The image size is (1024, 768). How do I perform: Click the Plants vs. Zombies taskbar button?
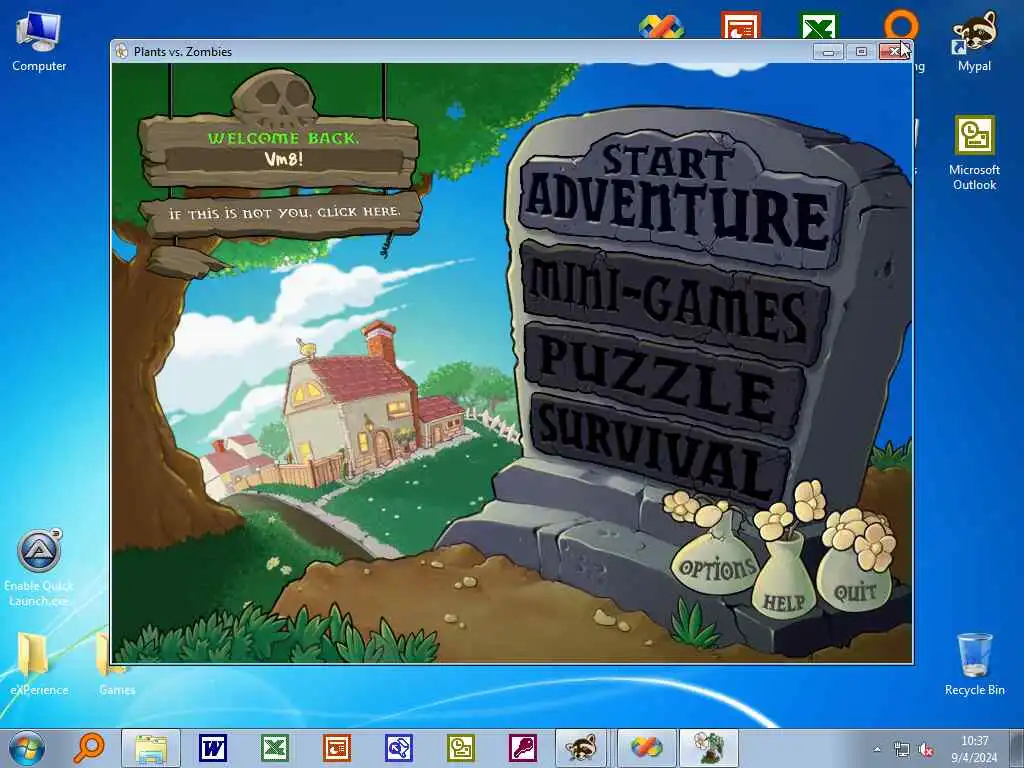click(x=709, y=748)
